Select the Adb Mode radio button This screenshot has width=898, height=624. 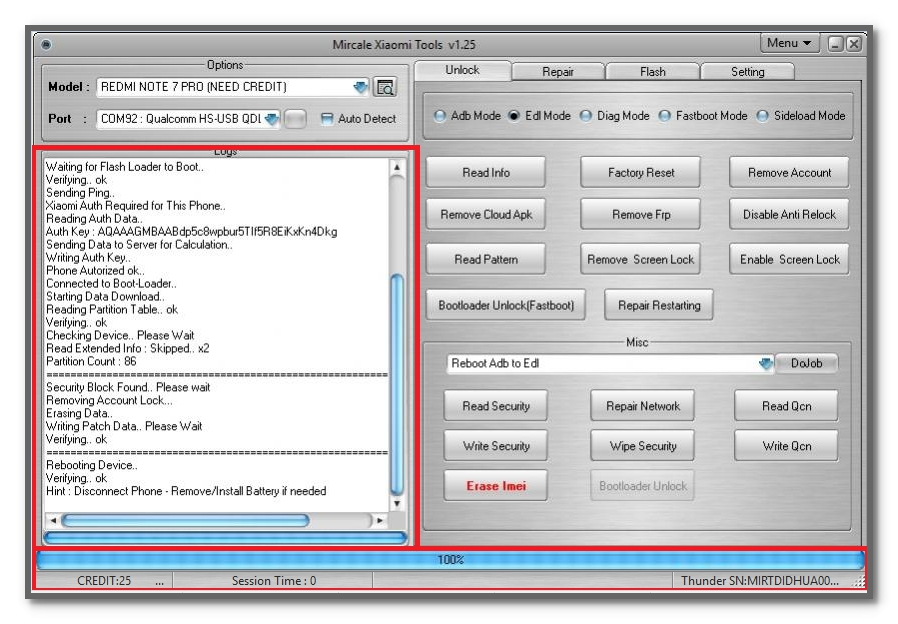(x=439, y=116)
